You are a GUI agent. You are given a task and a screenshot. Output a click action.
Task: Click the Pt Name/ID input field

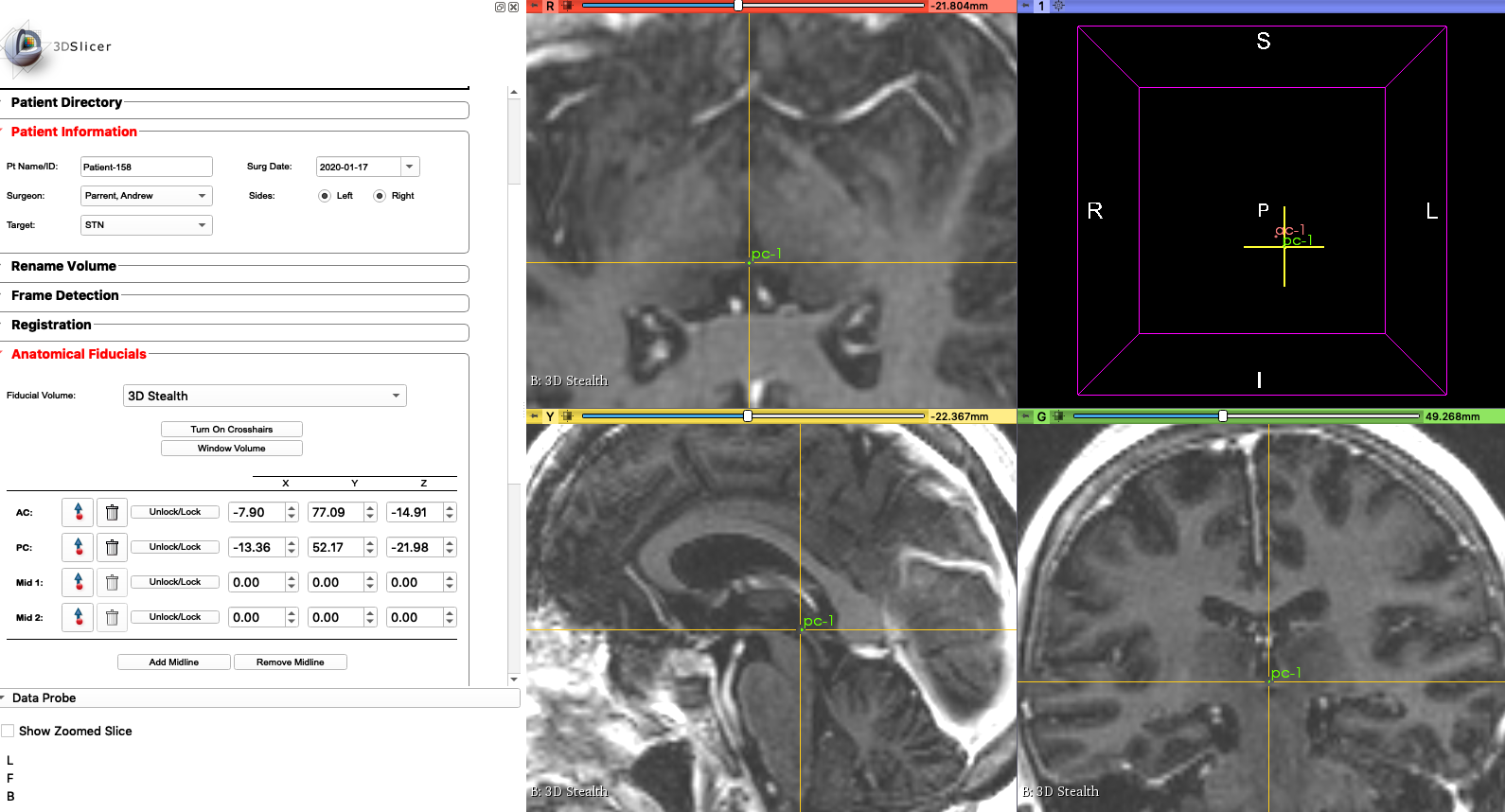147,167
